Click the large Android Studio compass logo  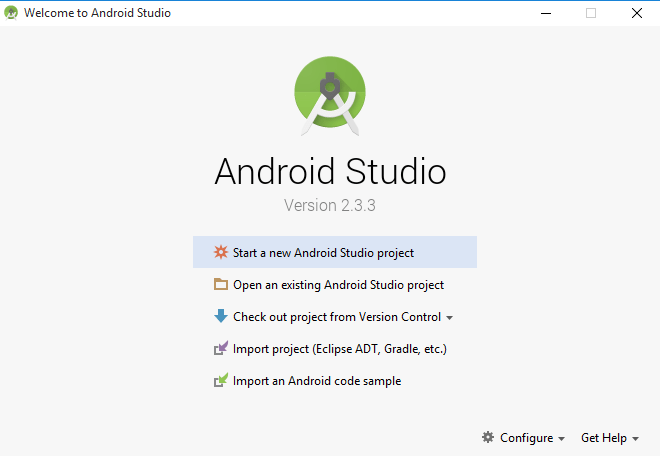coord(330,96)
